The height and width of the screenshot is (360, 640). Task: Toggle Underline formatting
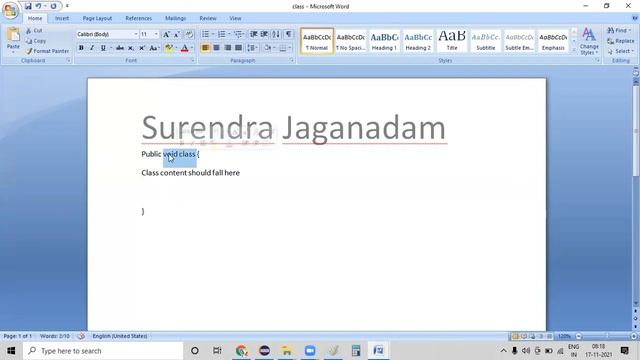pyautogui.click(x=103, y=48)
